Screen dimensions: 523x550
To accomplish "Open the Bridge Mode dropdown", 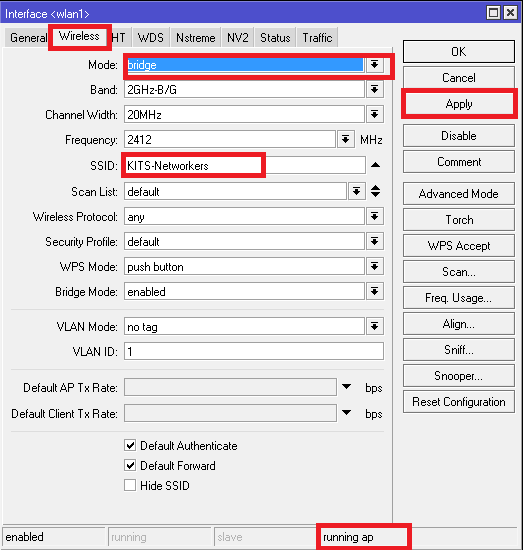I will (375, 291).
